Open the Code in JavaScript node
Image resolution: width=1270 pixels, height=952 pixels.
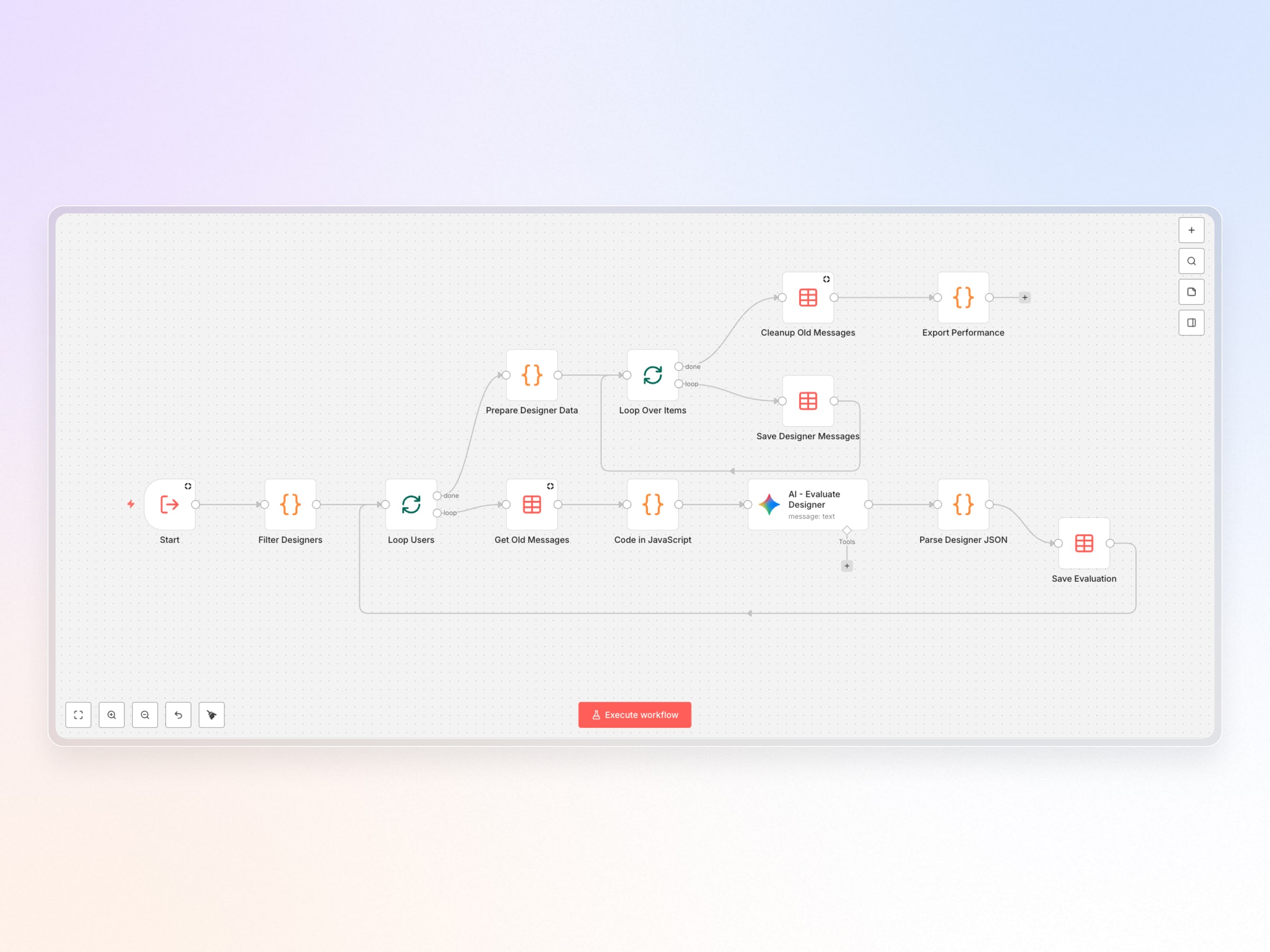point(652,505)
